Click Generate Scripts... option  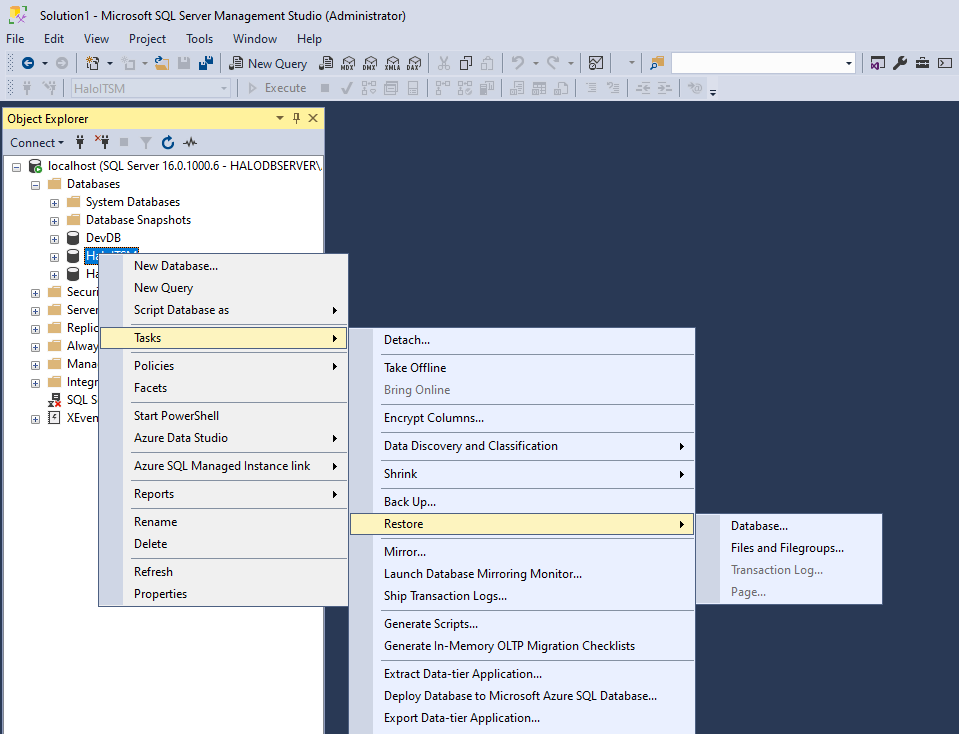[x=522, y=624]
